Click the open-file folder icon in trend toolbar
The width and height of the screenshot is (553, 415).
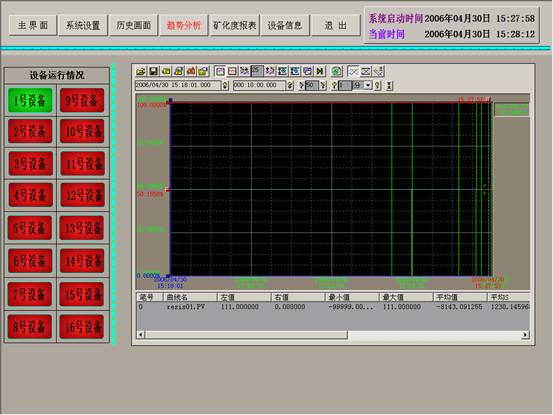tap(141, 71)
